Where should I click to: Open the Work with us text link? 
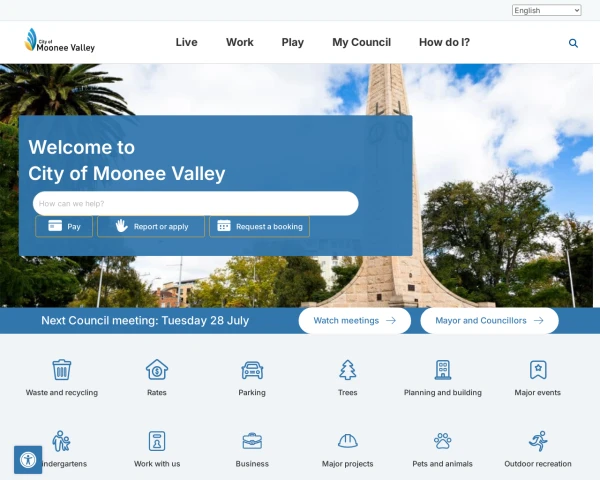[157, 464]
